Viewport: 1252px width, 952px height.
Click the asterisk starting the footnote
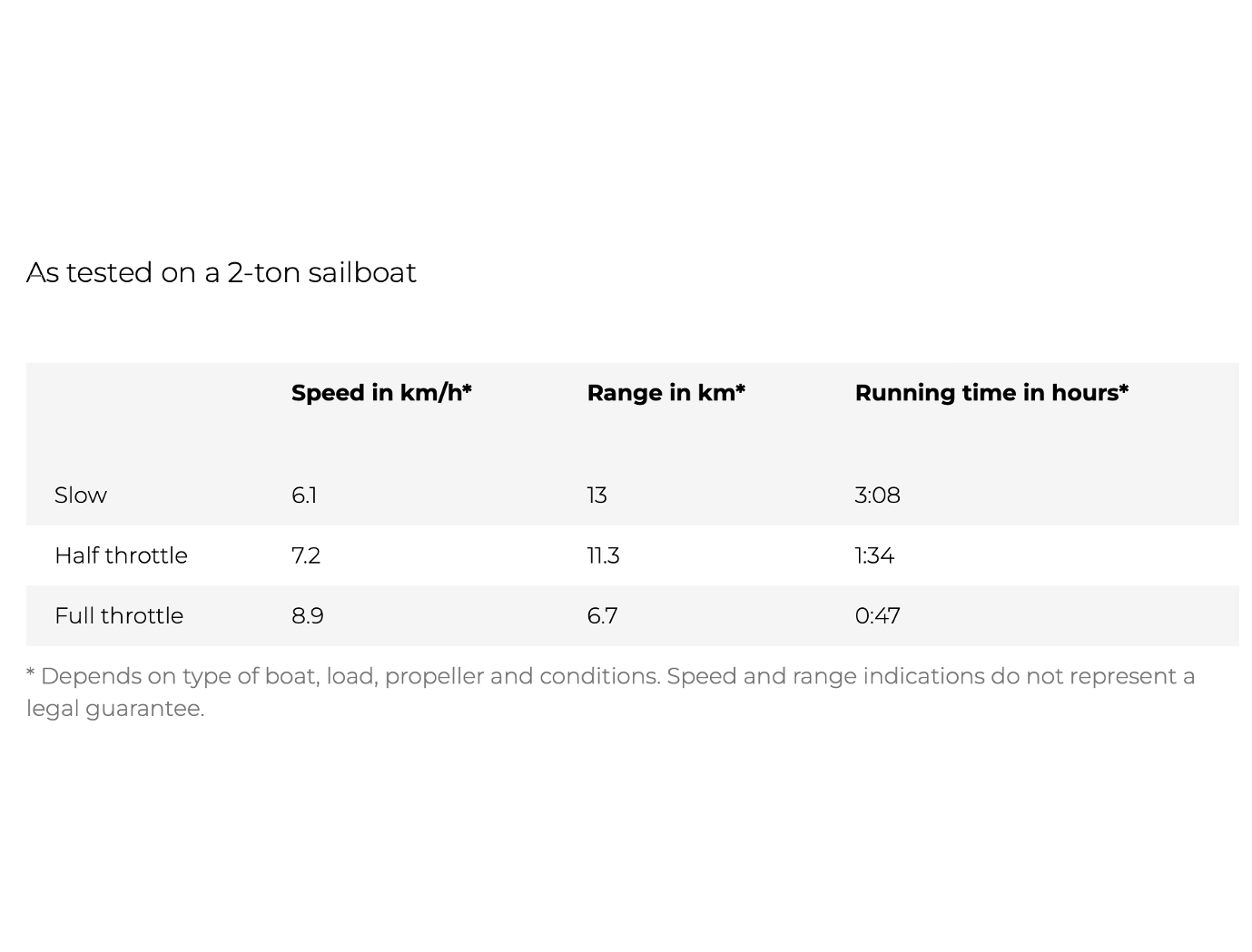(x=31, y=673)
